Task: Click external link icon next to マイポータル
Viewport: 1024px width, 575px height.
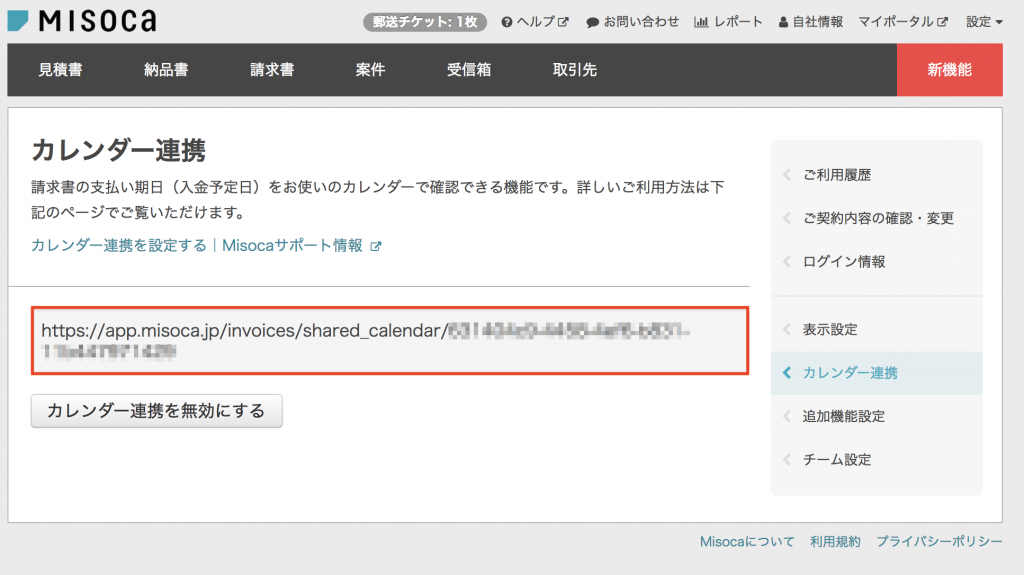Action: pyautogui.click(x=942, y=22)
